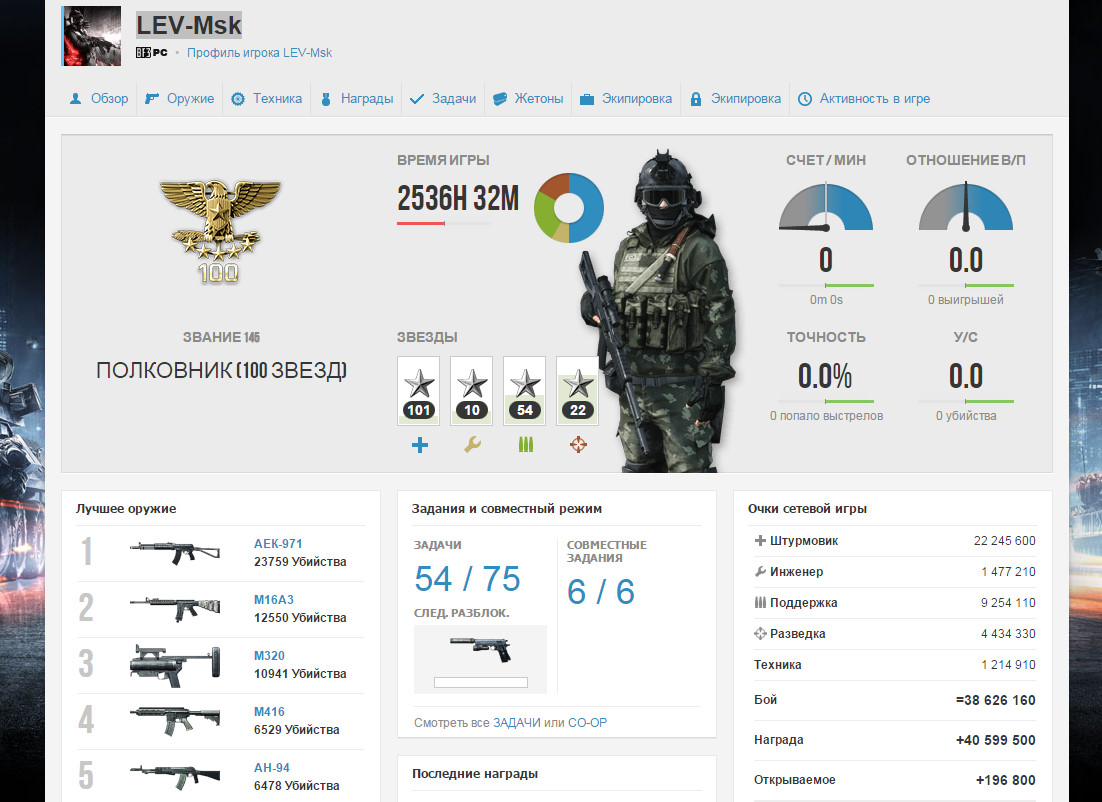Open the AEK-971 weapon link
Viewport: 1102px width, 802px height.
coord(278,544)
